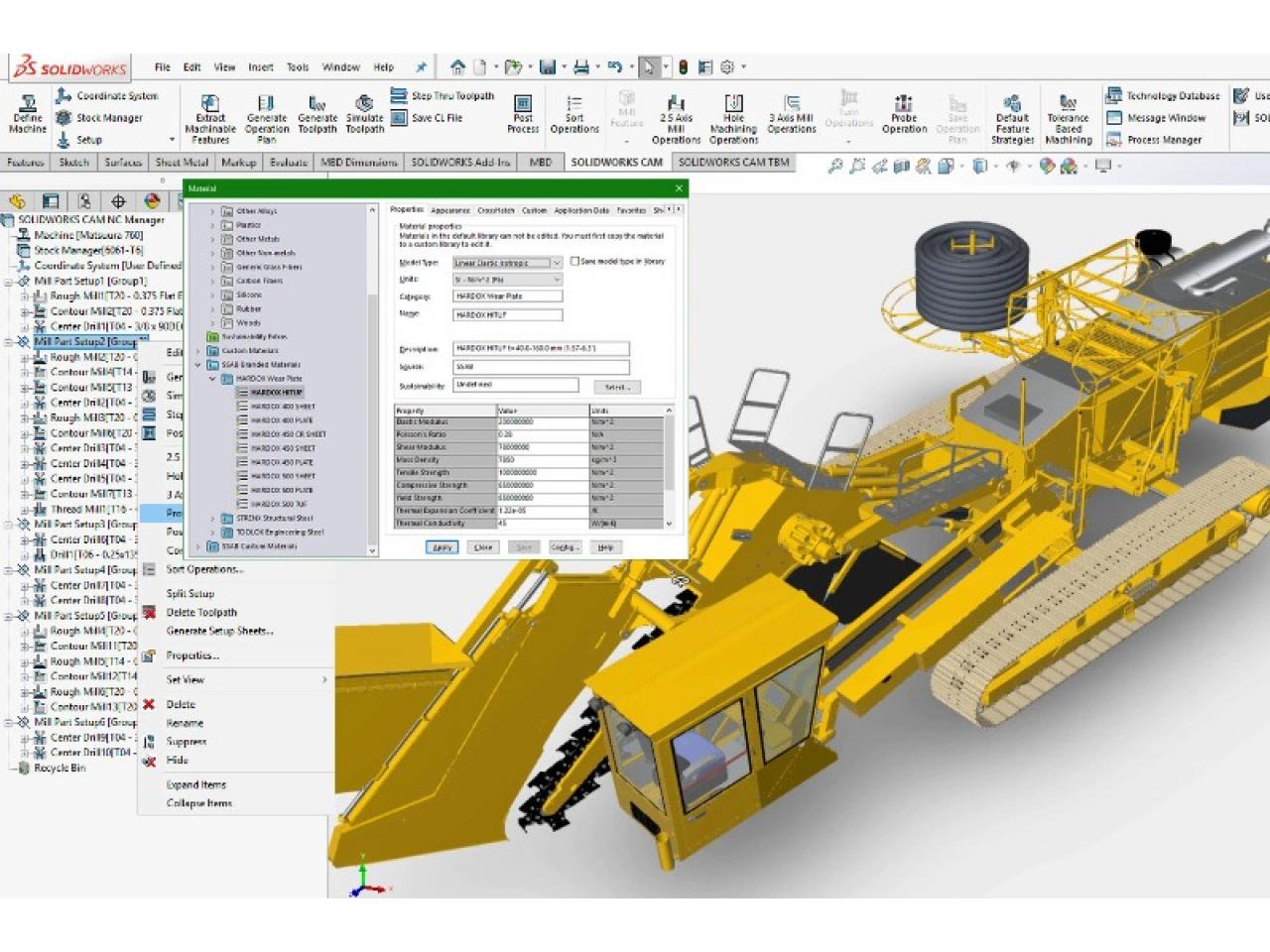Image resolution: width=1270 pixels, height=952 pixels.
Task: Collapse the SSAB Branded Materials node
Action: click(x=198, y=365)
